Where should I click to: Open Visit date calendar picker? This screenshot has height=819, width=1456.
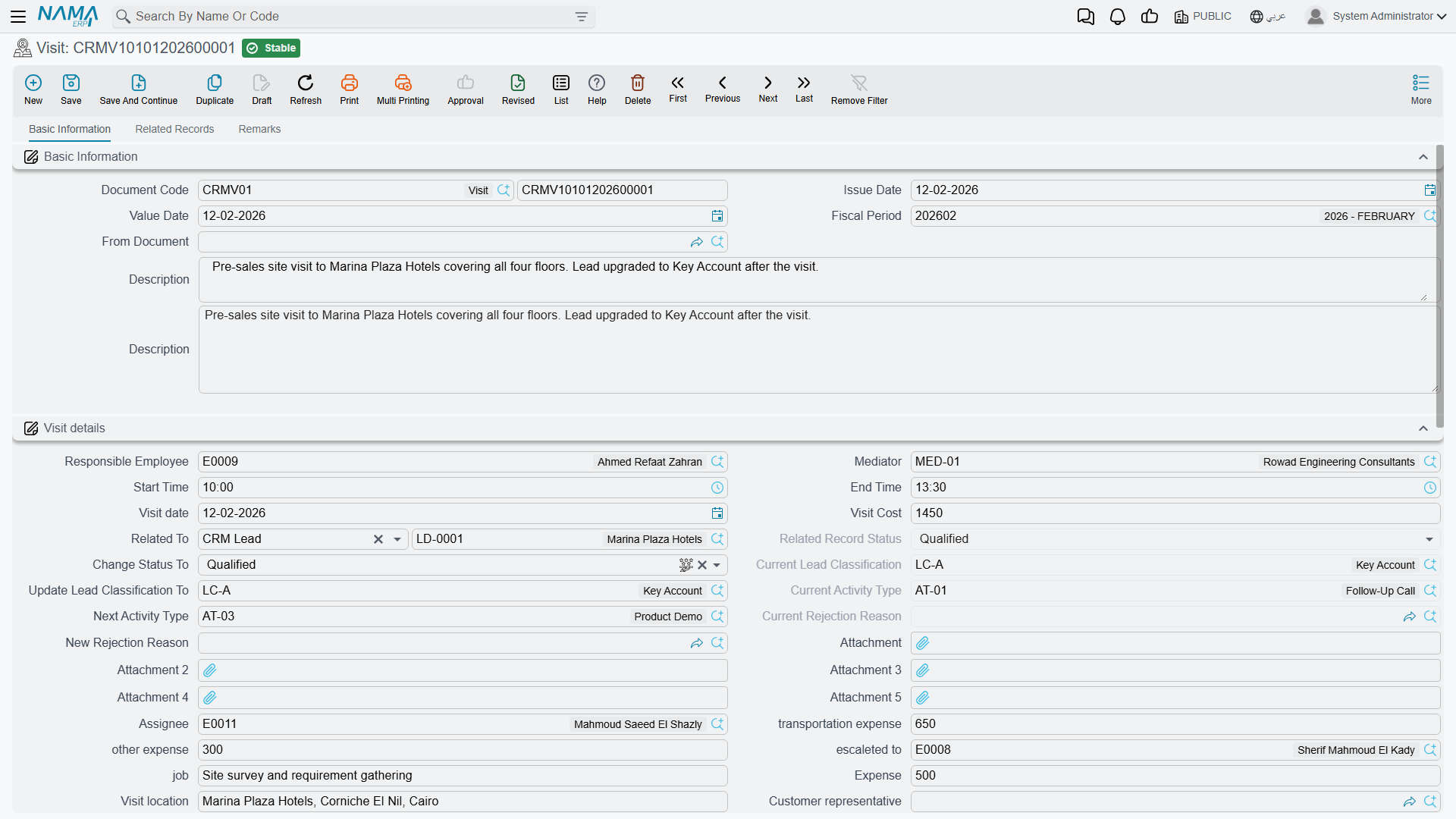click(717, 513)
